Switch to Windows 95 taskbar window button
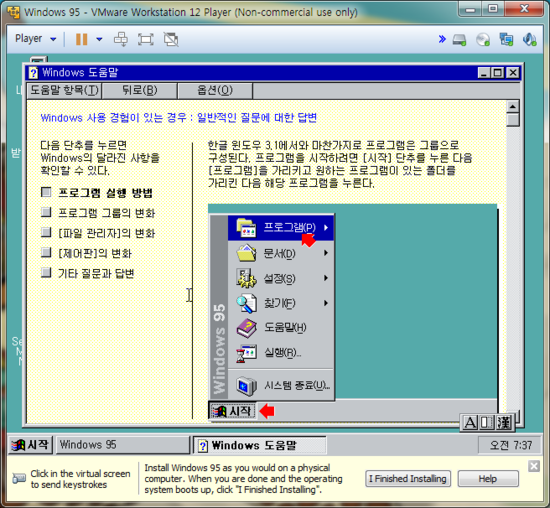The width and height of the screenshot is (550, 508). [x=123, y=445]
